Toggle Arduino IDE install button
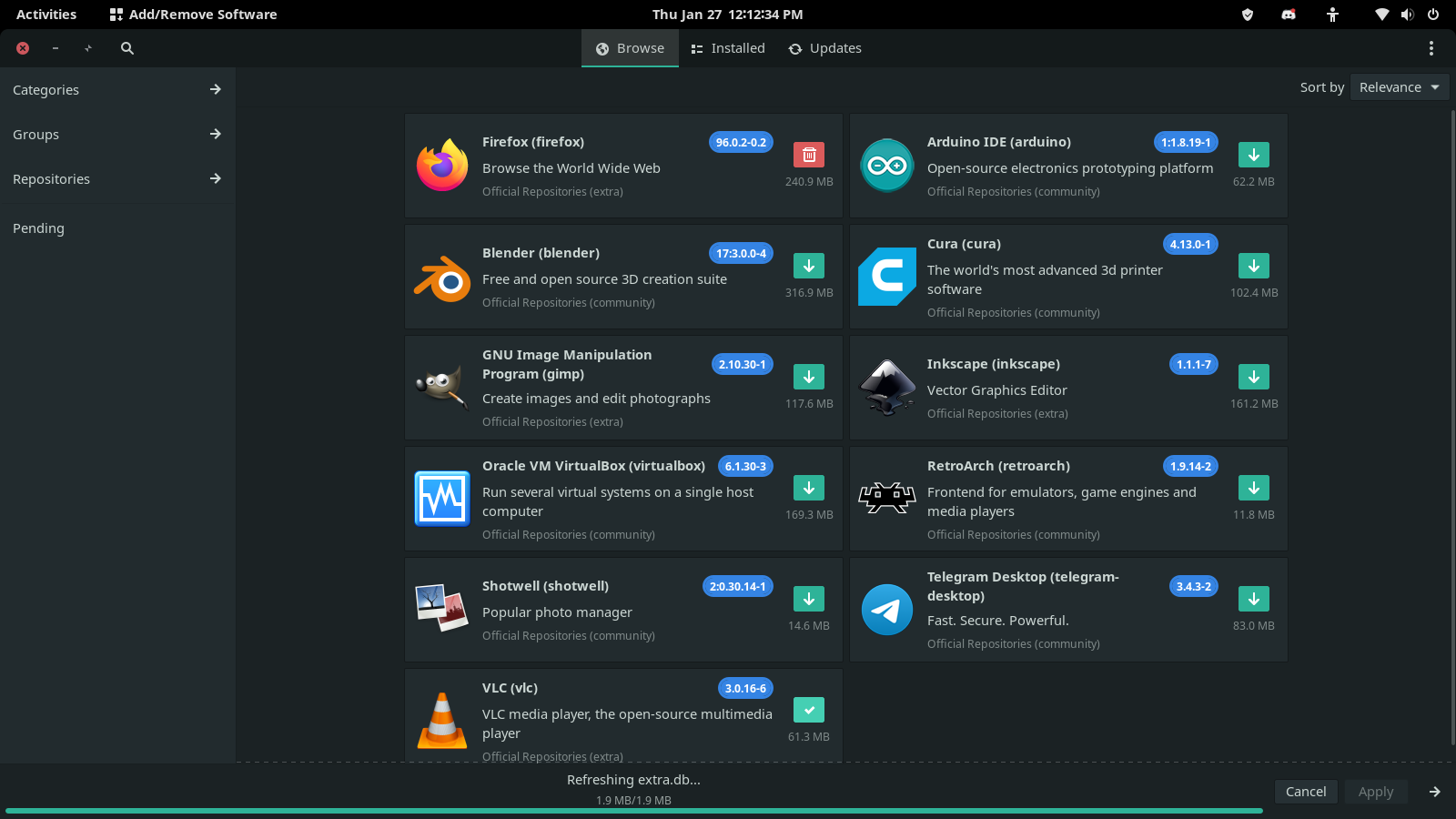This screenshot has height=819, width=1456. (1254, 155)
